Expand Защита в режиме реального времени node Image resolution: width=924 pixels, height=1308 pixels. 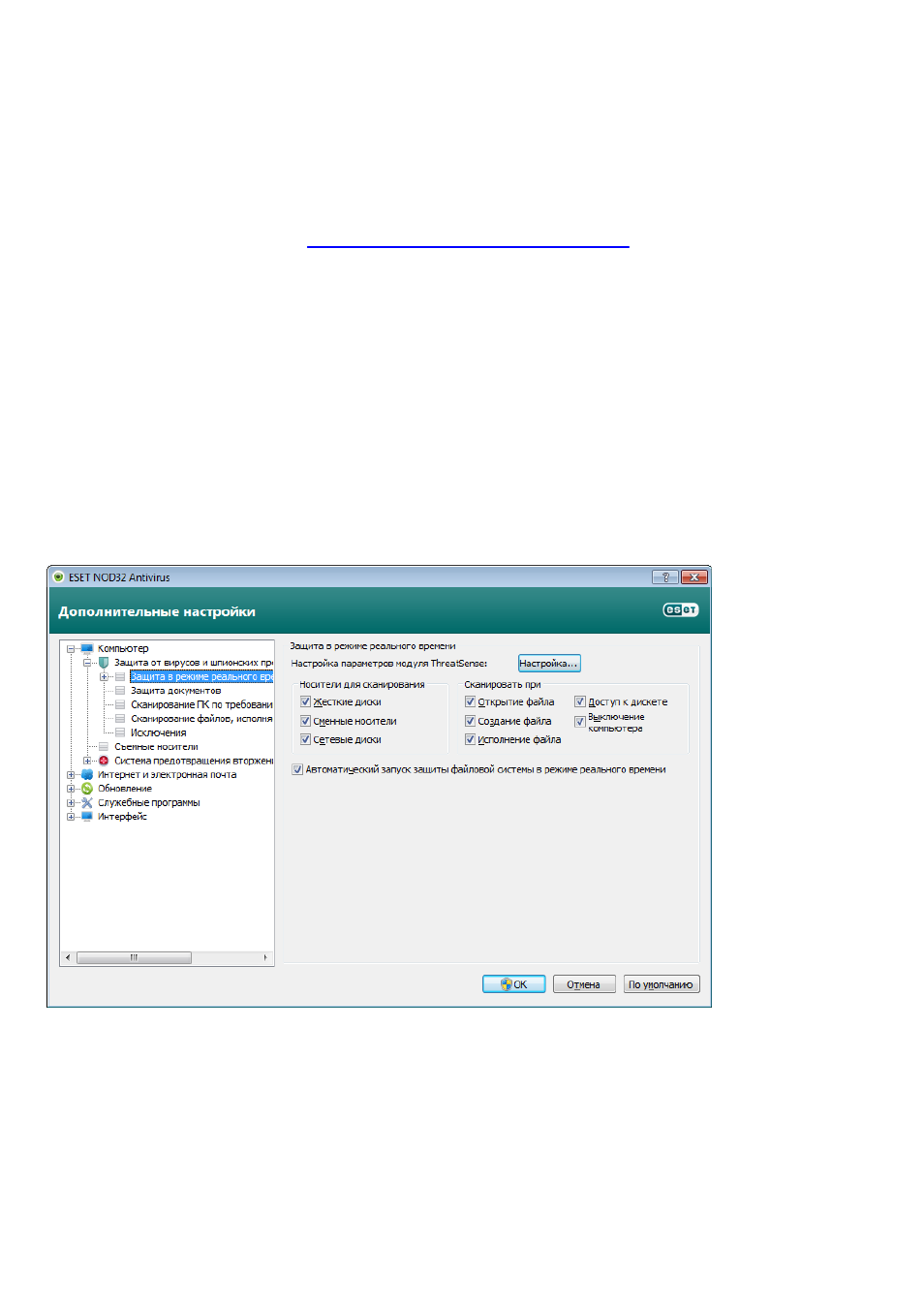[x=104, y=677]
